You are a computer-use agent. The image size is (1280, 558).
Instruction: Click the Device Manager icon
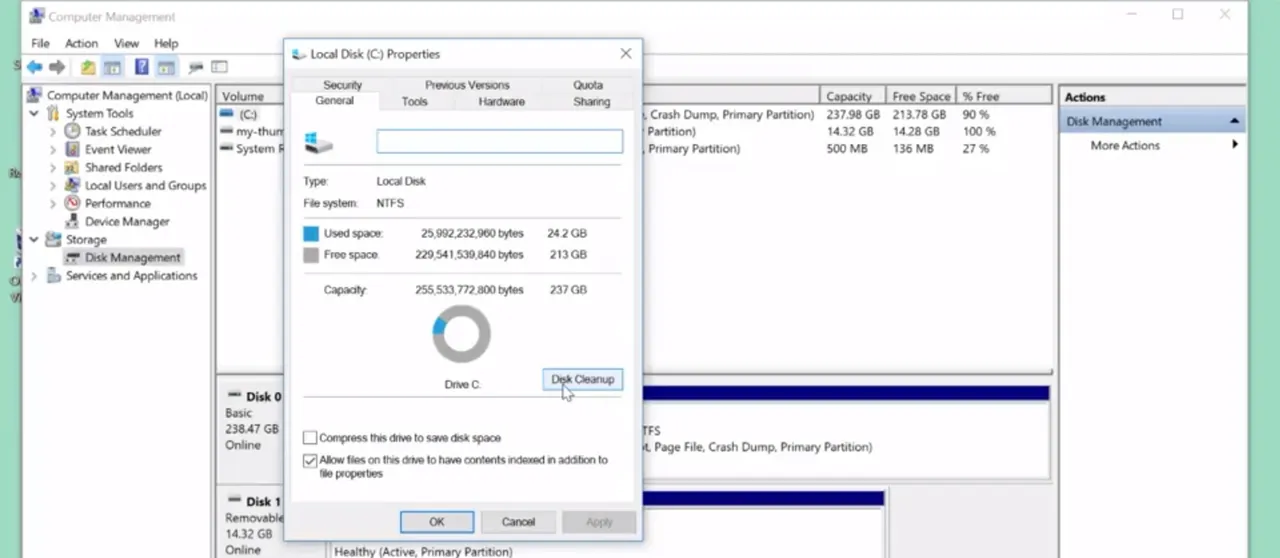pos(72,221)
